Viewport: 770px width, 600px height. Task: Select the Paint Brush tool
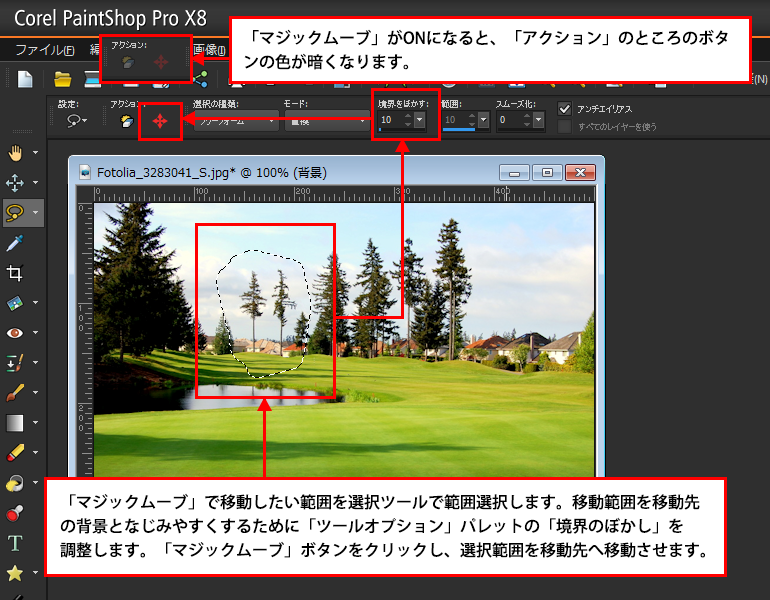(x=15, y=393)
